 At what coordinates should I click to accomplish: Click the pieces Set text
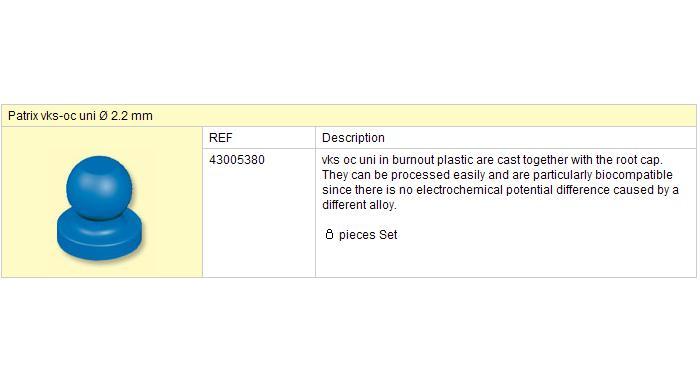pos(368,235)
